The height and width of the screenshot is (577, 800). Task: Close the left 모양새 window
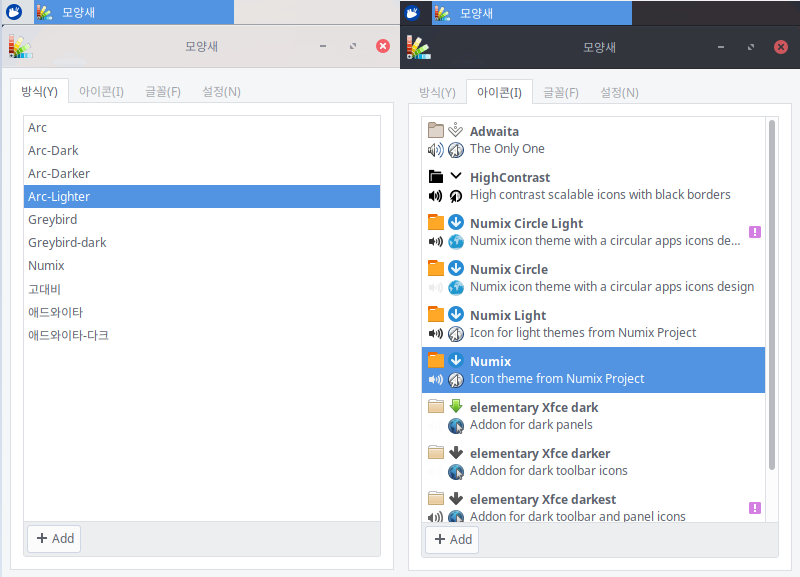click(383, 46)
